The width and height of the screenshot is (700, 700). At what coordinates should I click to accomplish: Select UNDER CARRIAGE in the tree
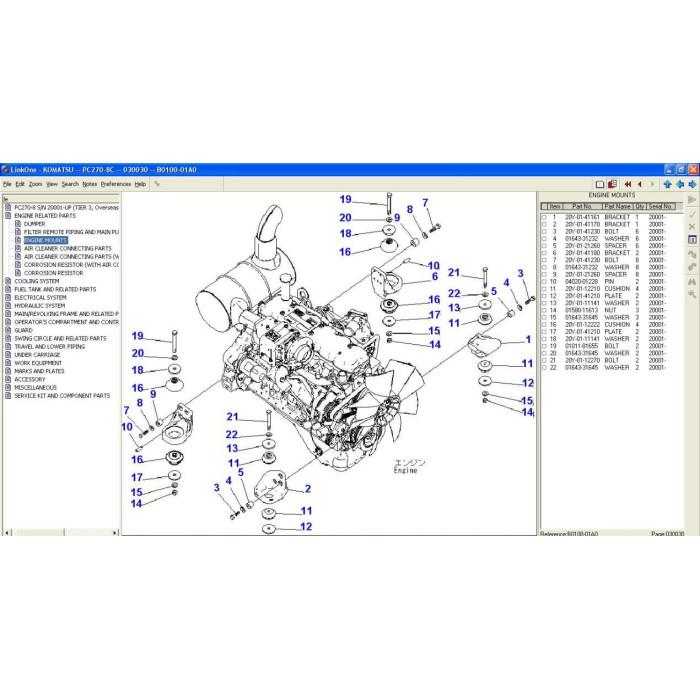coord(37,354)
